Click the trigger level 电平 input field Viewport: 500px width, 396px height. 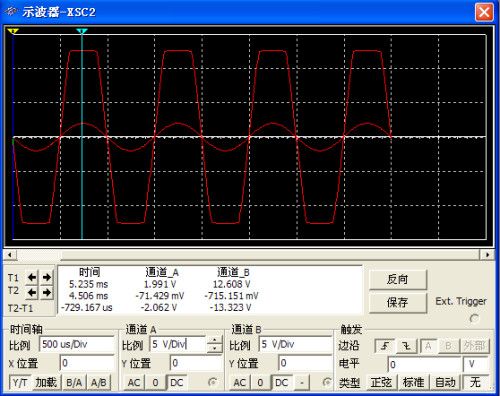point(424,364)
